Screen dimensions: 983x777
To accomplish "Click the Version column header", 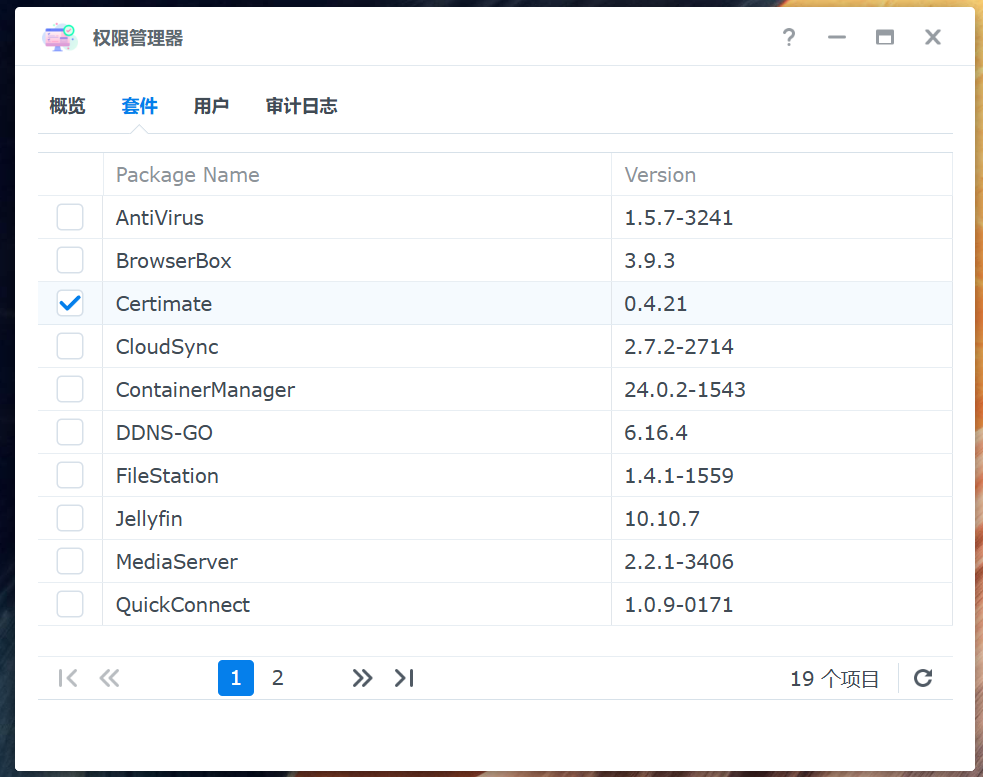I will pyautogui.click(x=660, y=174).
